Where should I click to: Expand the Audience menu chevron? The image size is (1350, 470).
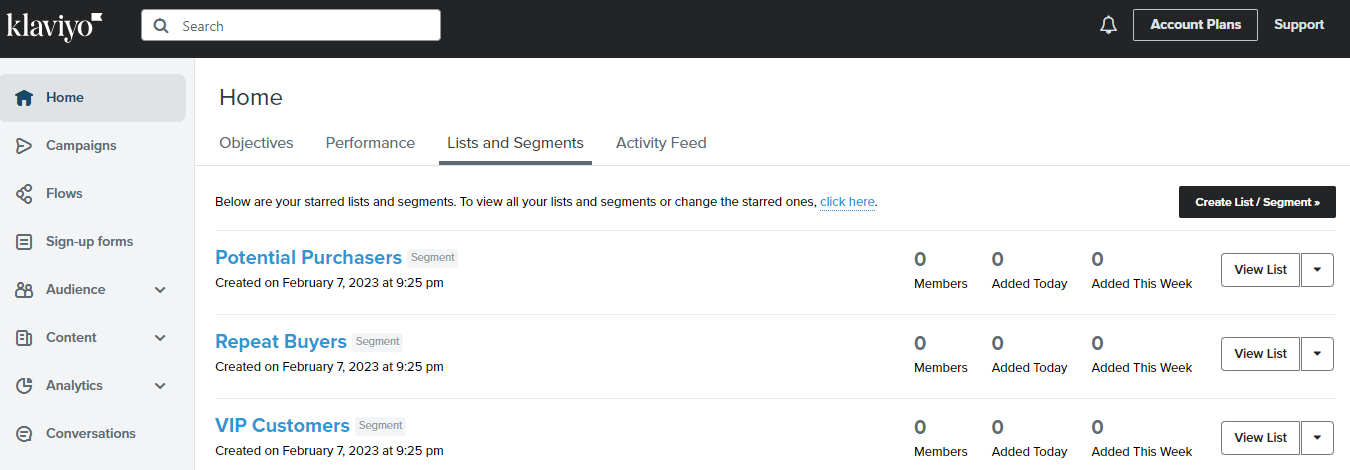tap(160, 290)
